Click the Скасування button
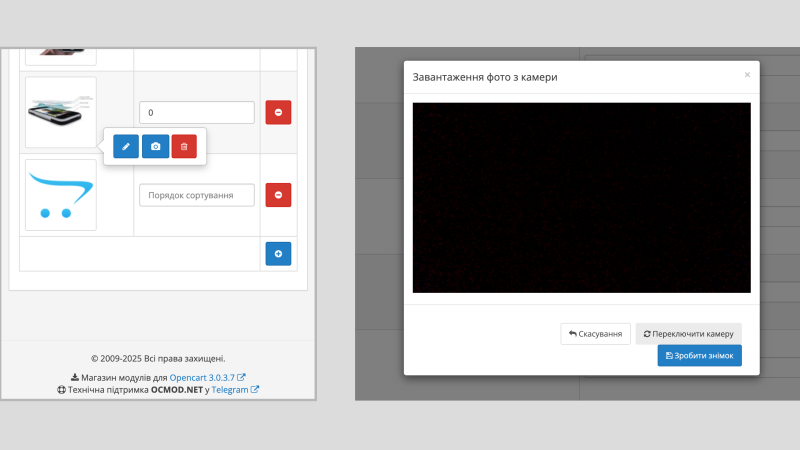 tap(595, 334)
